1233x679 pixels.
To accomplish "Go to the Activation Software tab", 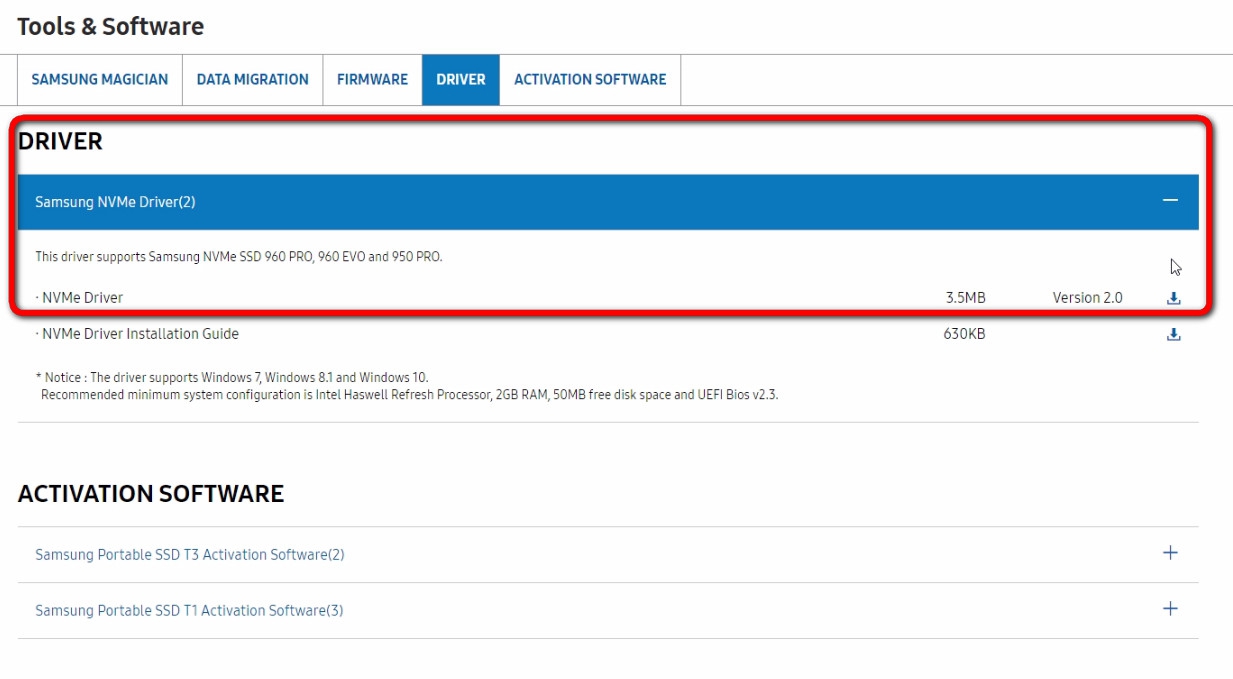I will click(590, 80).
